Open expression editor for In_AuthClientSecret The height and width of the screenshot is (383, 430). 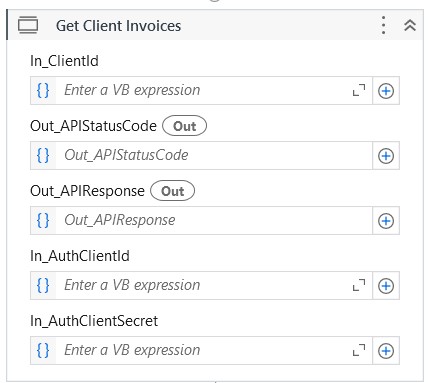(x=359, y=350)
